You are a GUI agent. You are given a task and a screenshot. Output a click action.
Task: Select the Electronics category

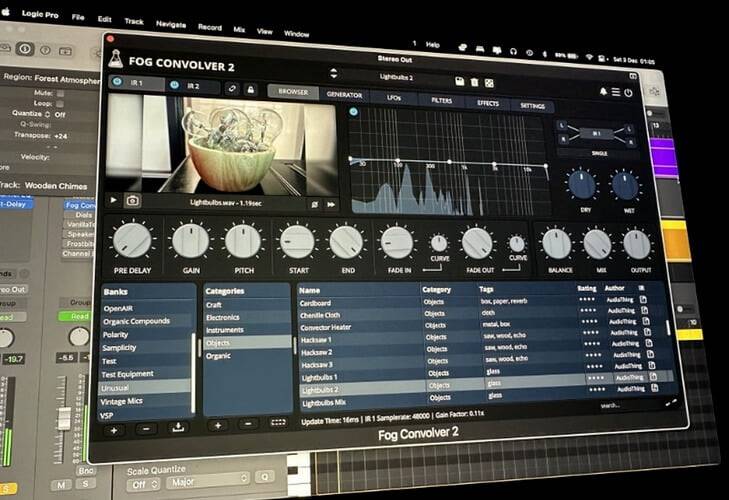[247, 317]
